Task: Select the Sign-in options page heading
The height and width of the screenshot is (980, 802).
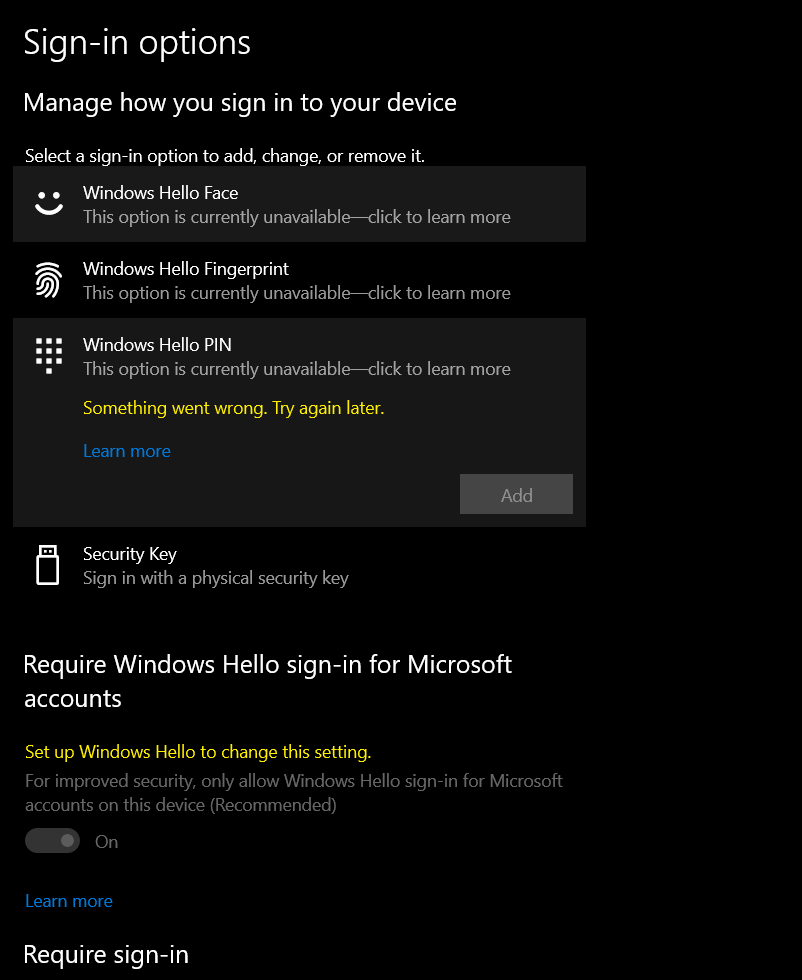Action: [137, 42]
